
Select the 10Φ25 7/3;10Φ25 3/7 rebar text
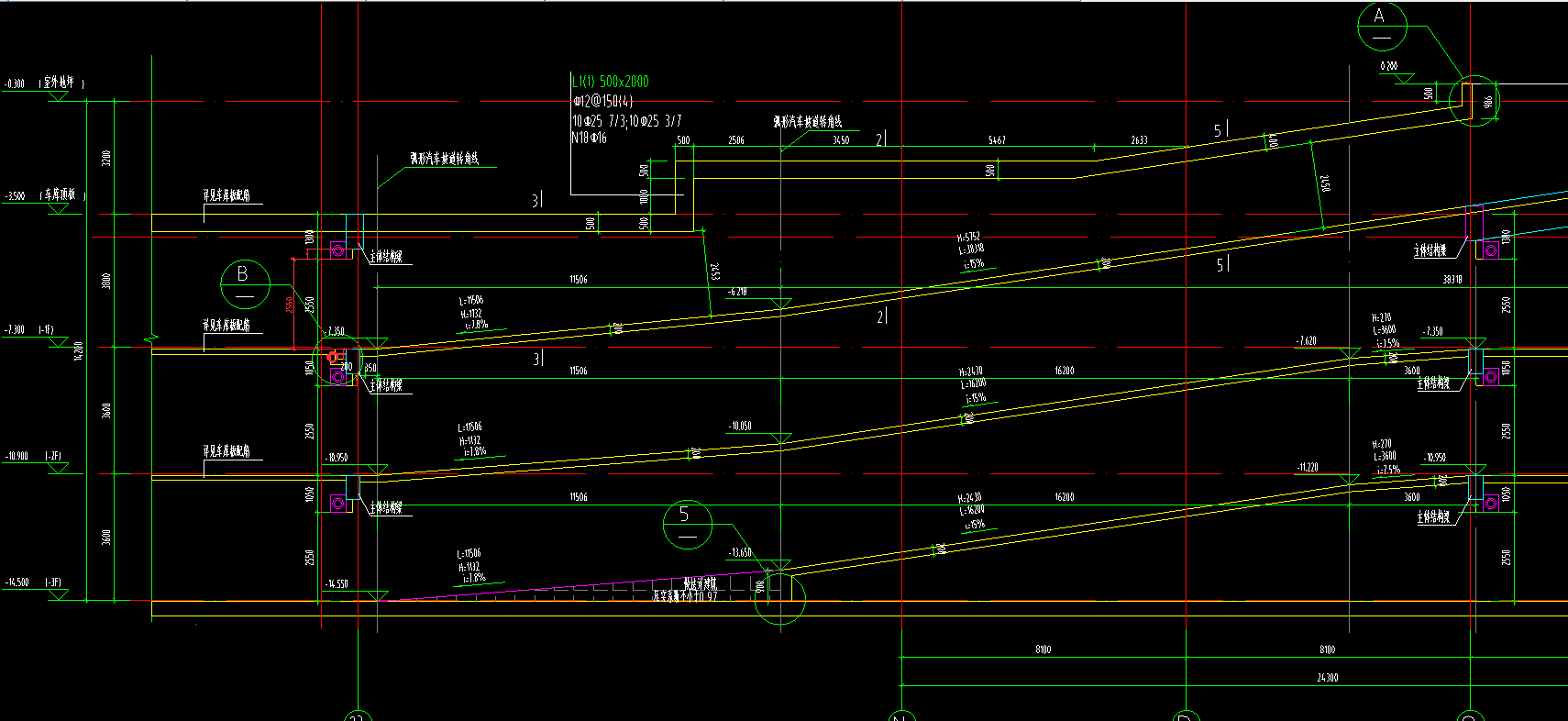coord(627,120)
